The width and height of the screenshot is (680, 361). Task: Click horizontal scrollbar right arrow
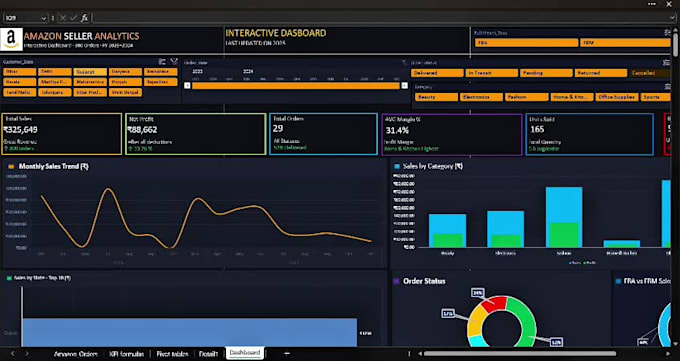(x=668, y=354)
